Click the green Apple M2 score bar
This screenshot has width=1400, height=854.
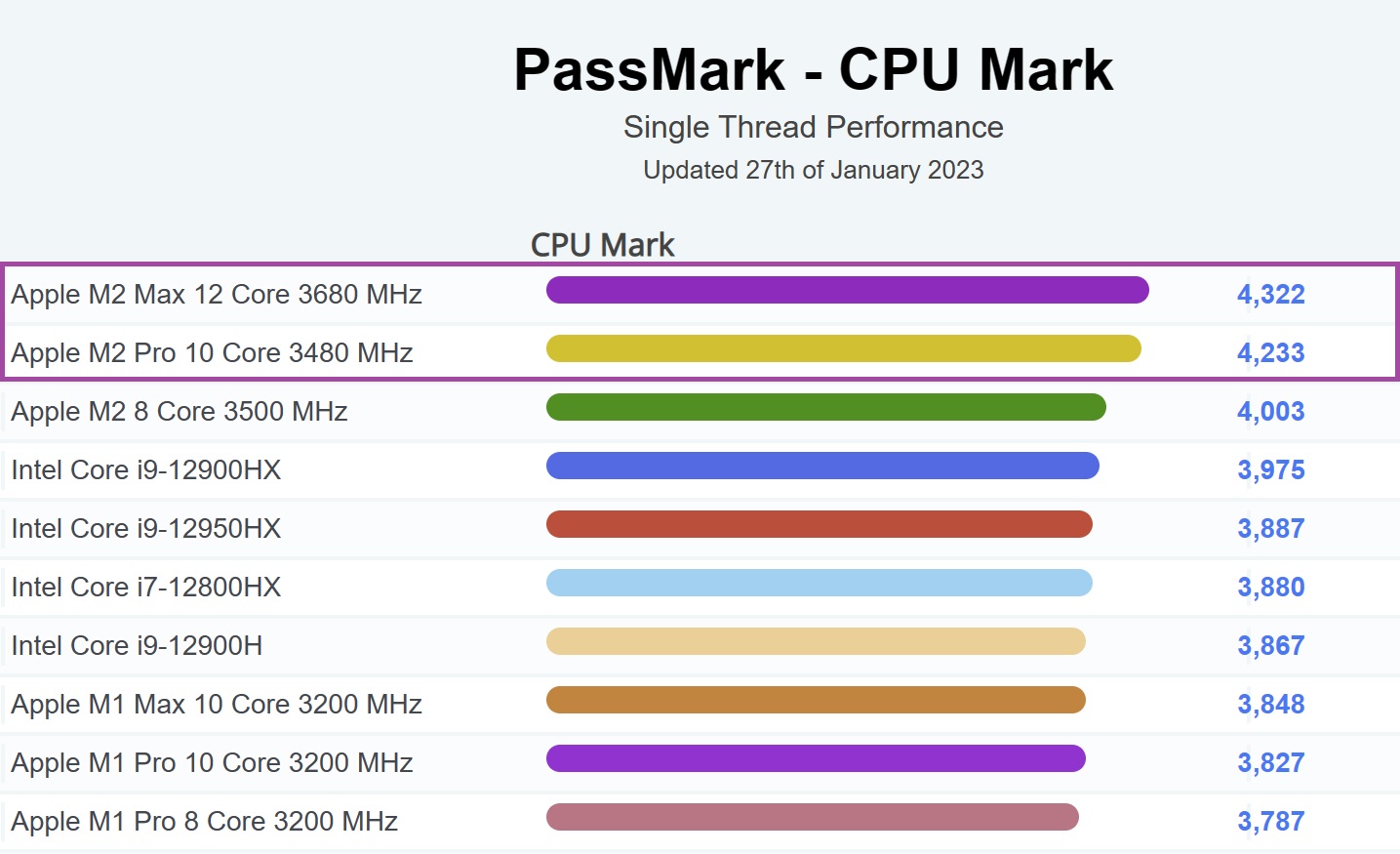click(x=826, y=407)
